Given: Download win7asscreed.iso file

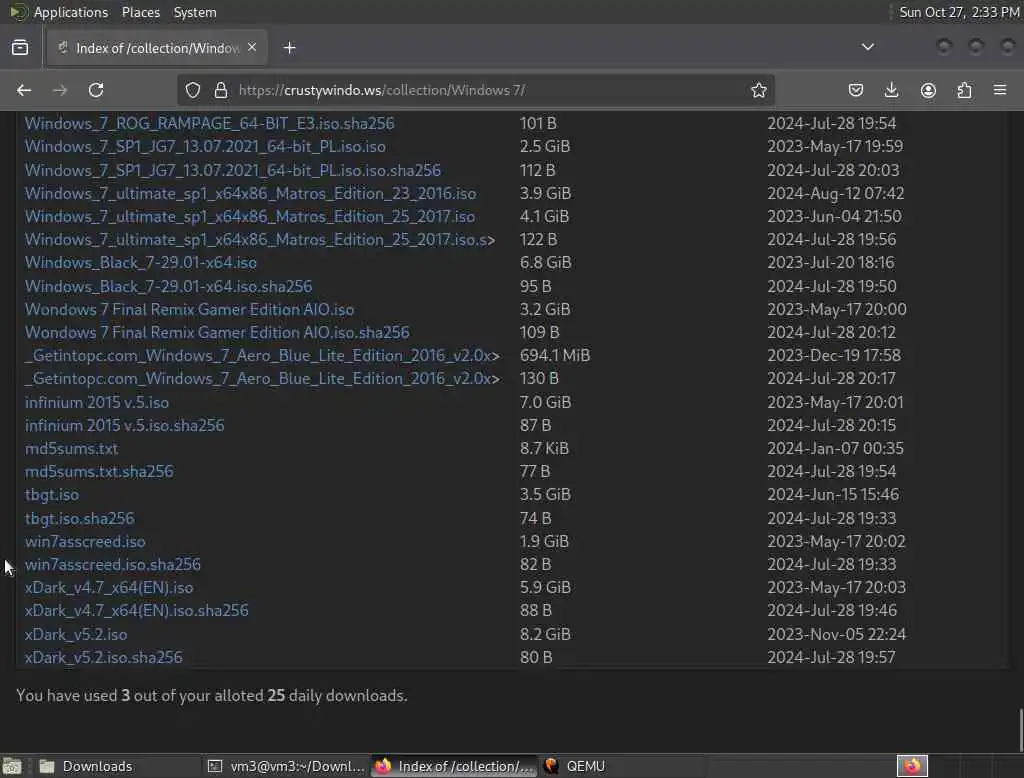Looking at the screenshot, I should tap(85, 542).
